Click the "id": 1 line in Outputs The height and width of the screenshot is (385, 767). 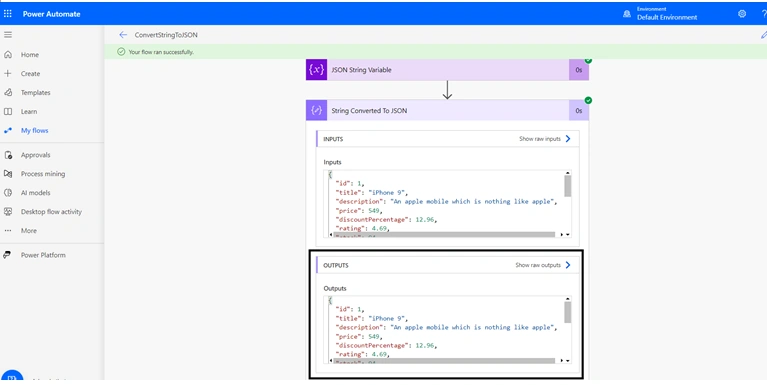[x=350, y=309]
